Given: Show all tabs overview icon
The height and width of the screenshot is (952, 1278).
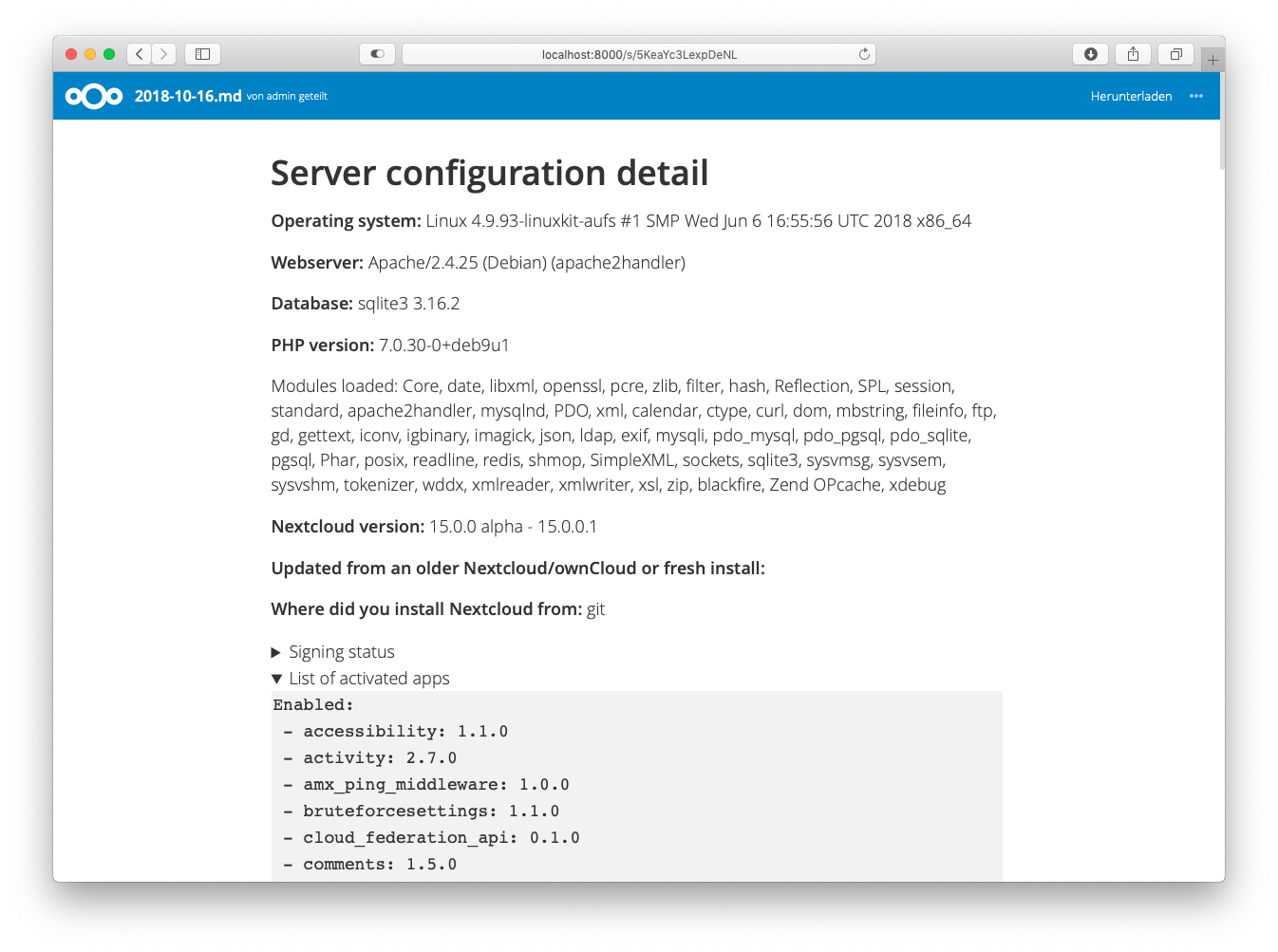Looking at the screenshot, I should [x=1175, y=54].
